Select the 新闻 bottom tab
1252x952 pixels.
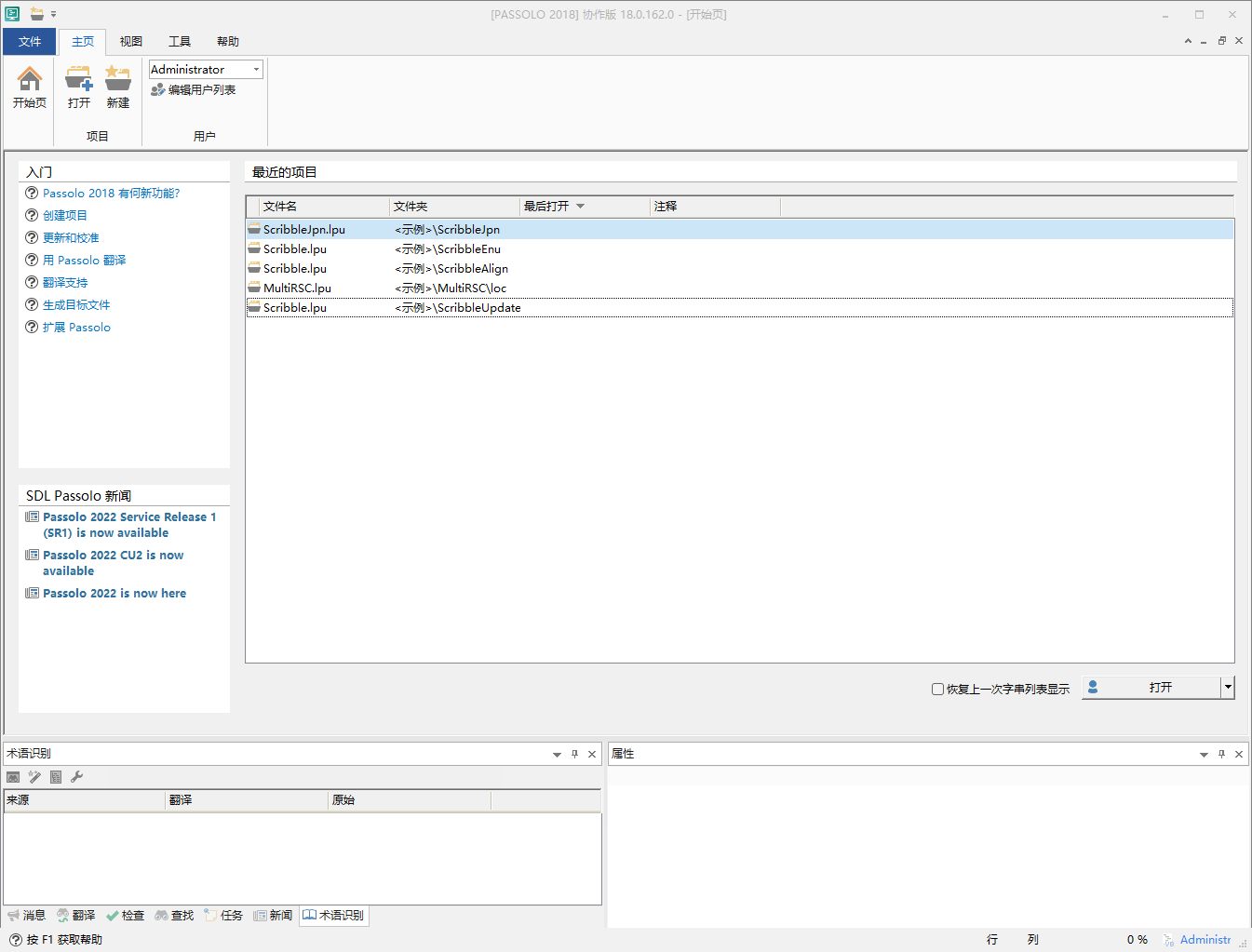click(x=273, y=916)
